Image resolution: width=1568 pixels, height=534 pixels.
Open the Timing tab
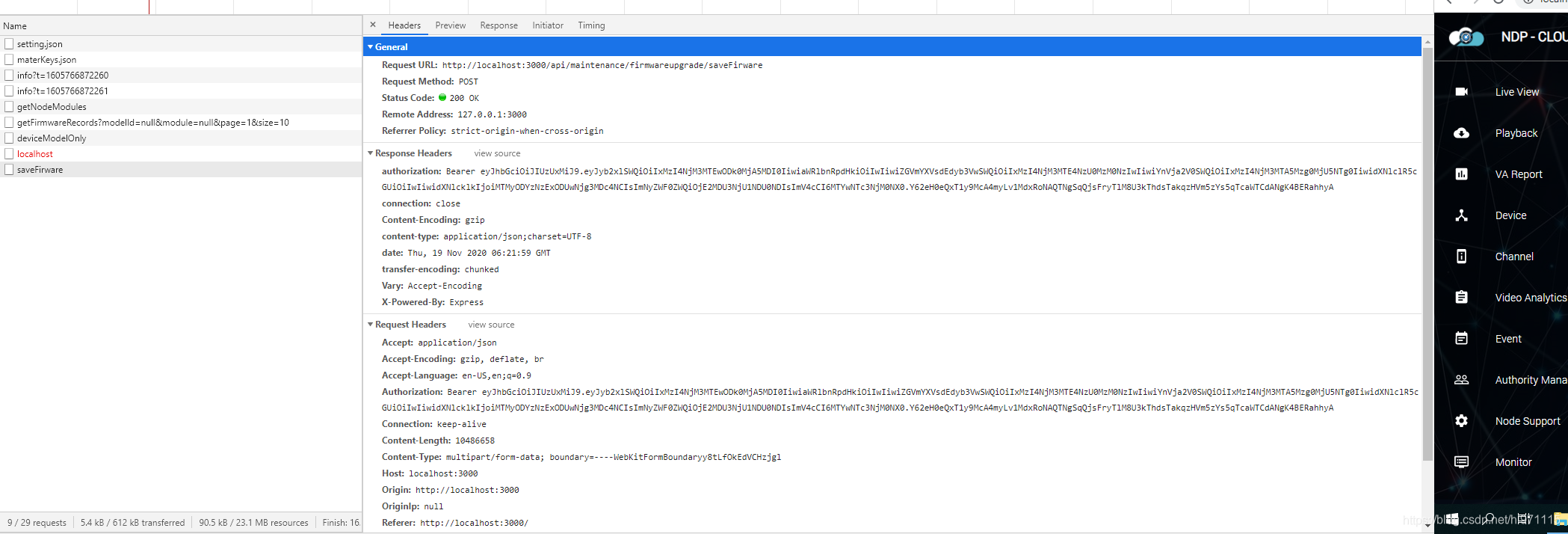click(591, 25)
